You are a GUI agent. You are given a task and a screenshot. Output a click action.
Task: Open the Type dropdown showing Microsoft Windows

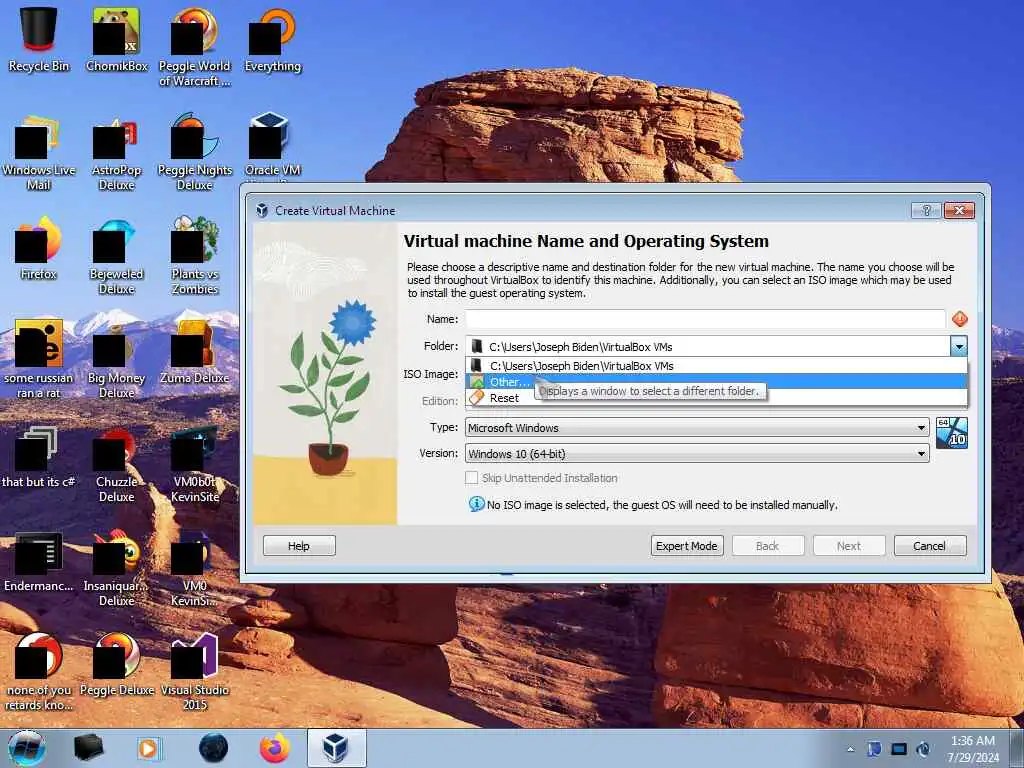(x=697, y=428)
